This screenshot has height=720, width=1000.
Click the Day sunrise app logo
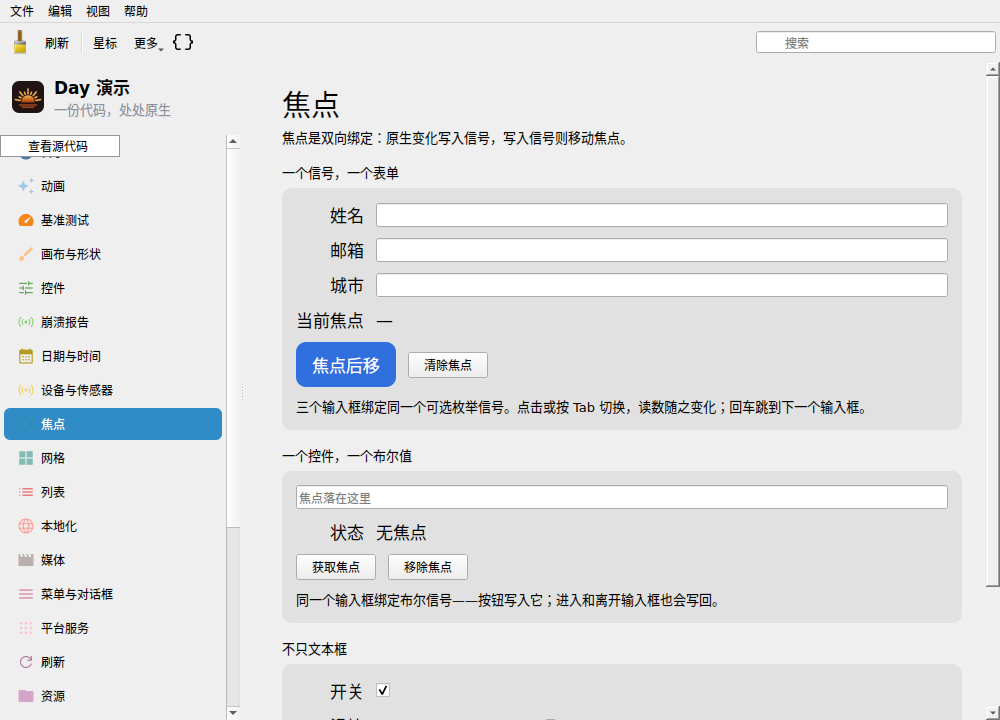pyautogui.click(x=28, y=97)
